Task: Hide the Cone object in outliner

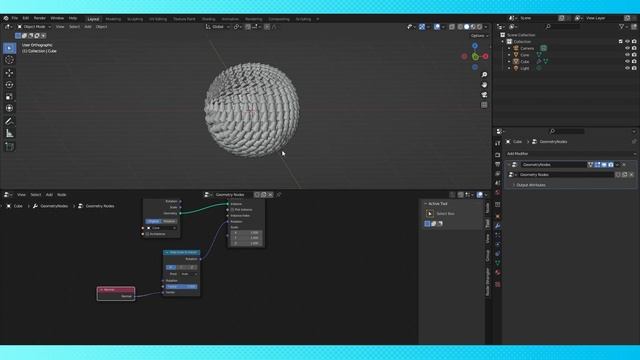Action: pos(627,55)
